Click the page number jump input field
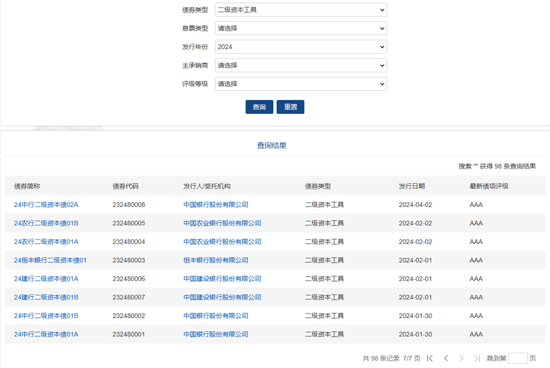 518,358
